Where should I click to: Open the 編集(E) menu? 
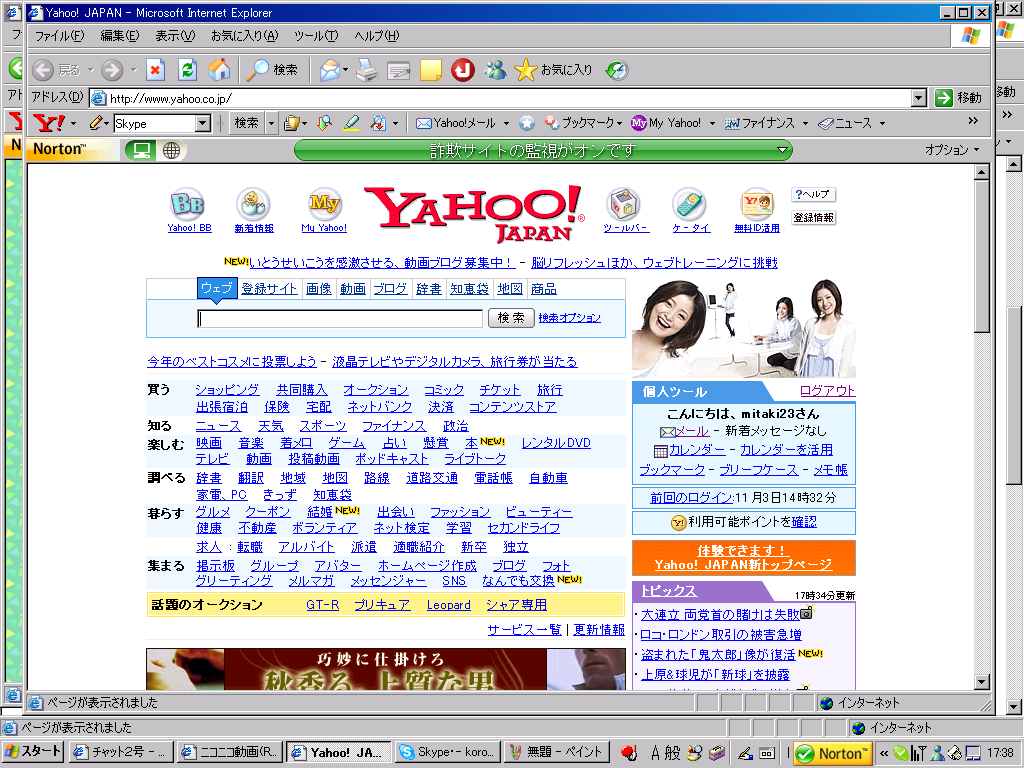120,36
